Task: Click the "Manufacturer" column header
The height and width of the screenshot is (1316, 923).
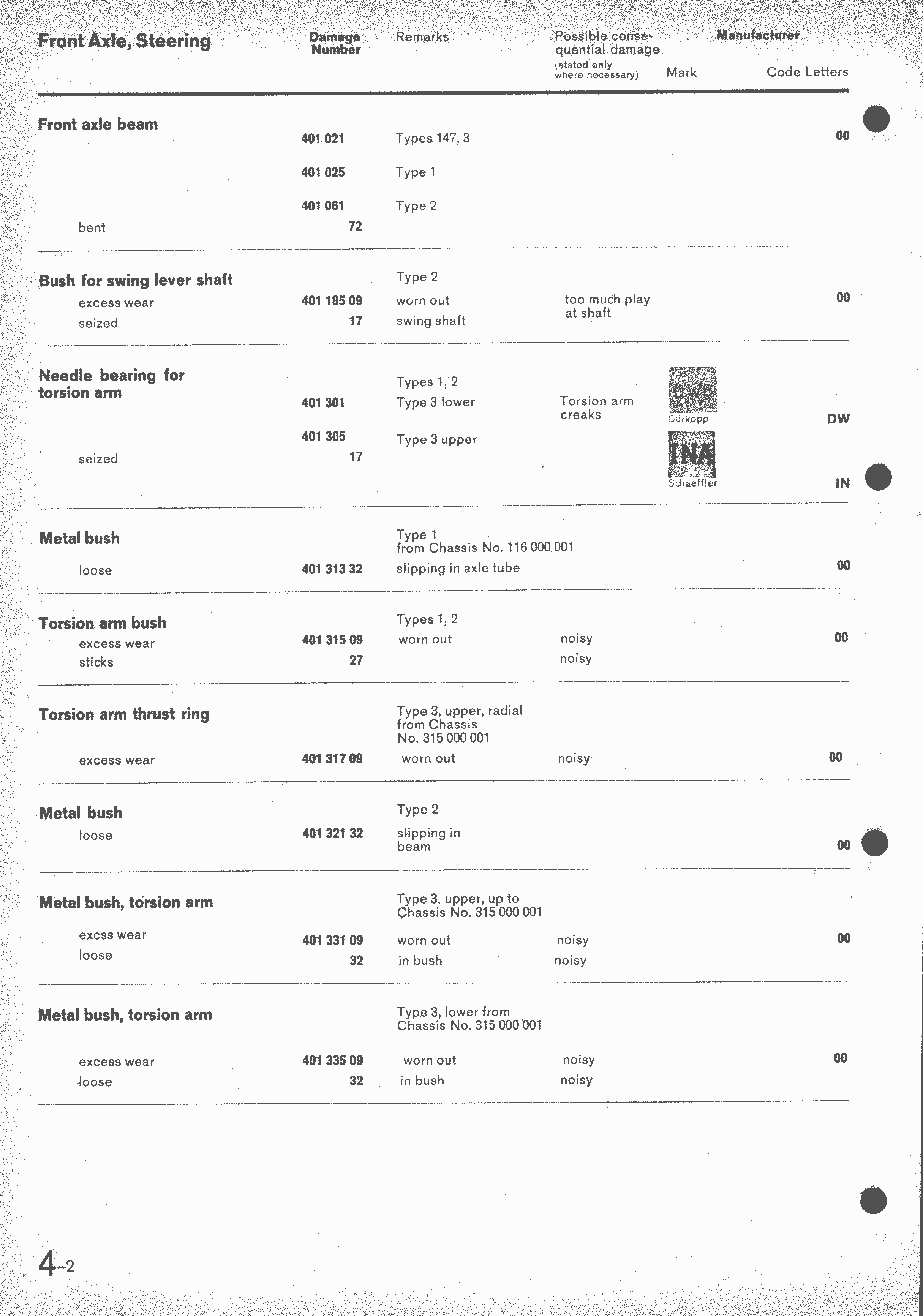Action: [x=757, y=36]
